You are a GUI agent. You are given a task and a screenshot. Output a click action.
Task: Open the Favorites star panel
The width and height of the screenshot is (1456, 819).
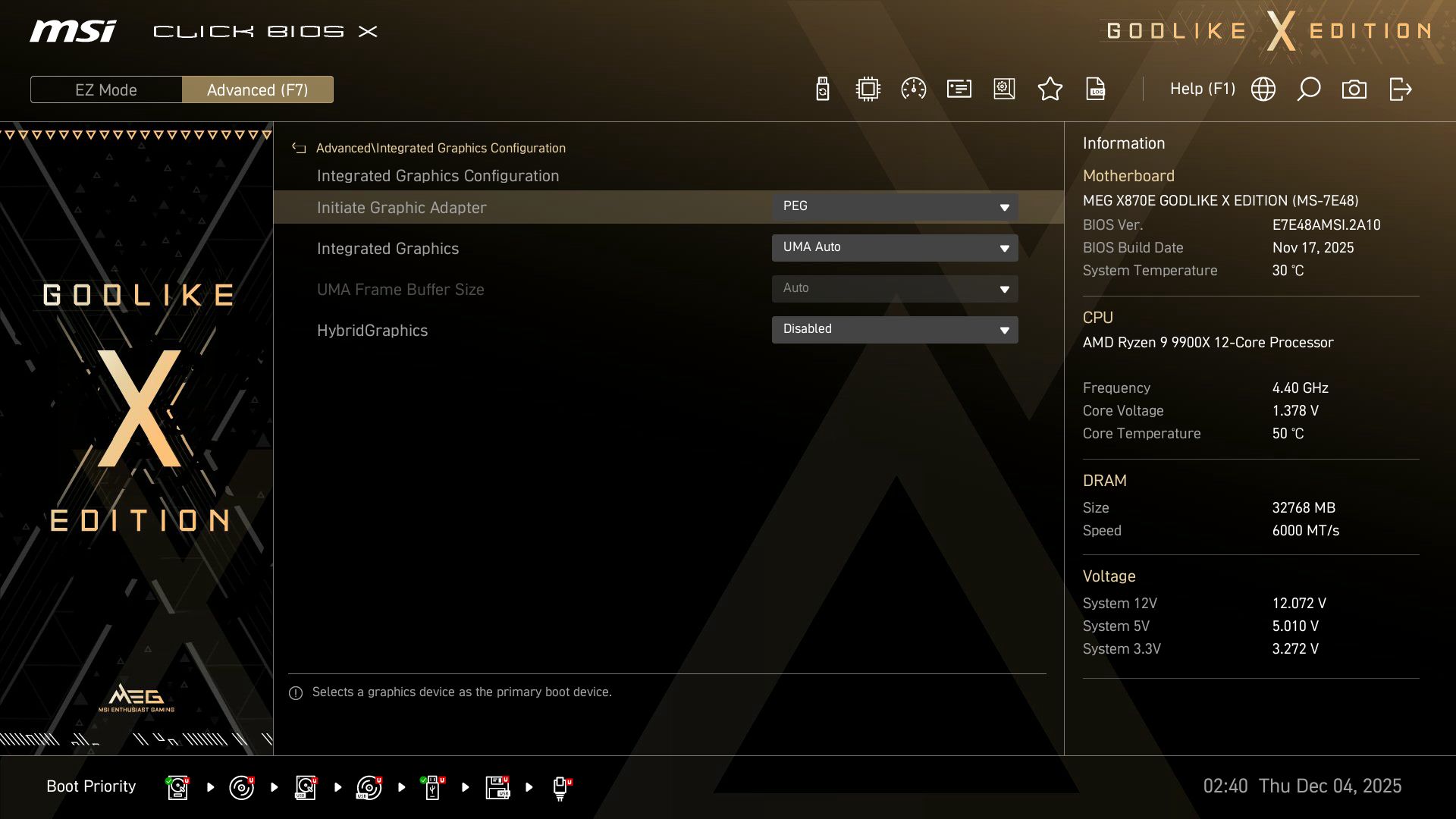pyautogui.click(x=1050, y=89)
